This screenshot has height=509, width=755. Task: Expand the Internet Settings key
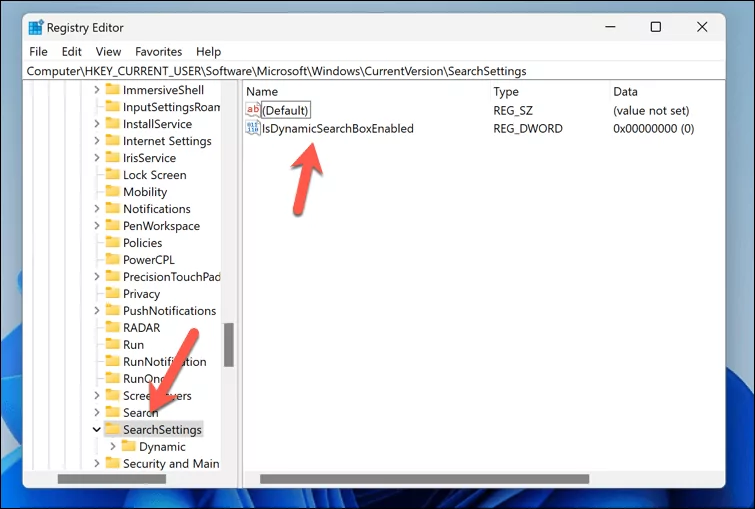point(97,141)
